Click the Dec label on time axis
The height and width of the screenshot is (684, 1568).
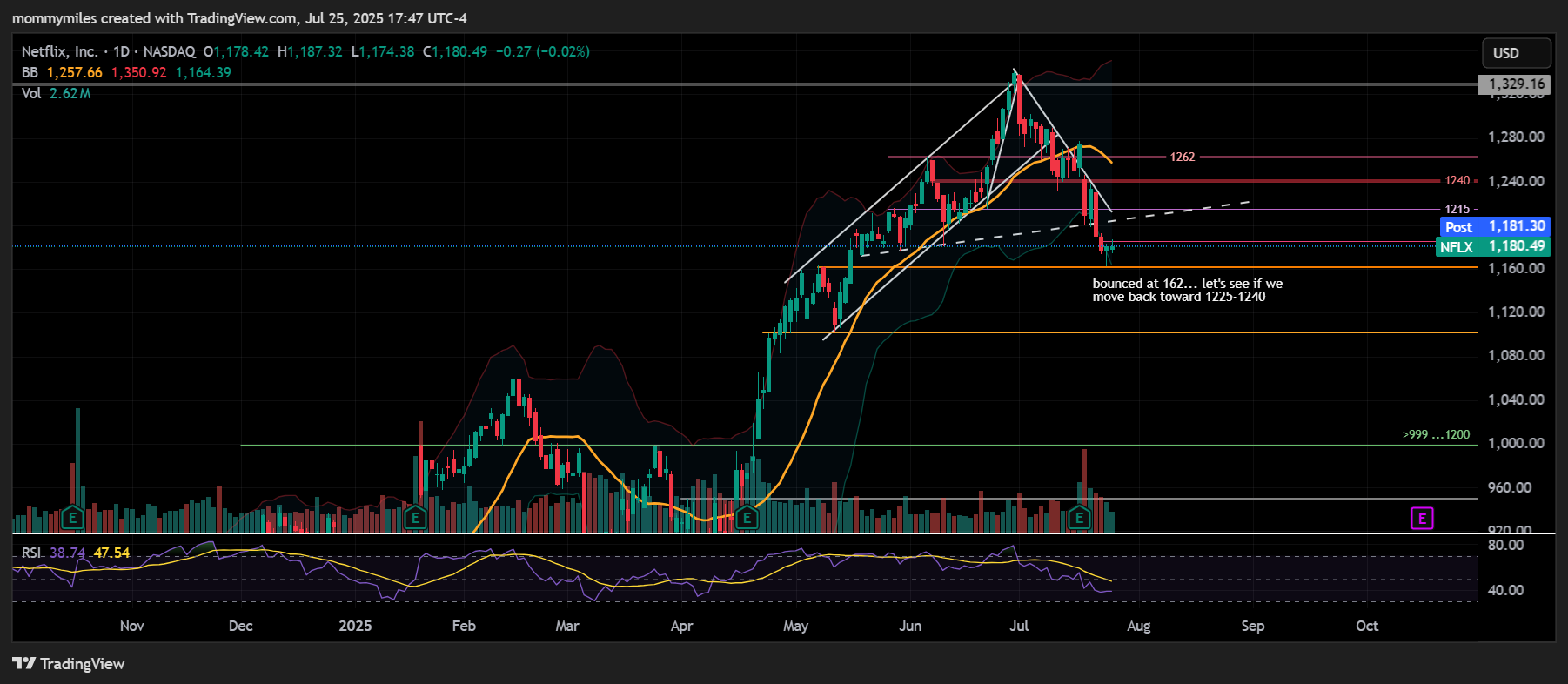point(241,626)
